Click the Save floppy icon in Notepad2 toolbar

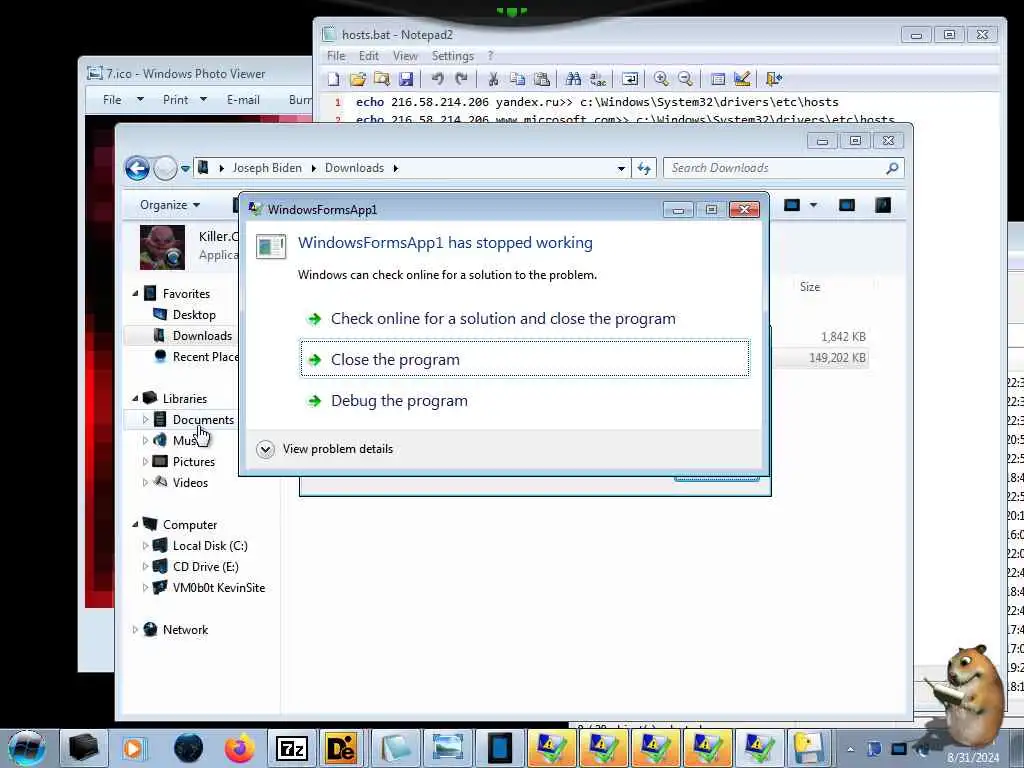[406, 79]
